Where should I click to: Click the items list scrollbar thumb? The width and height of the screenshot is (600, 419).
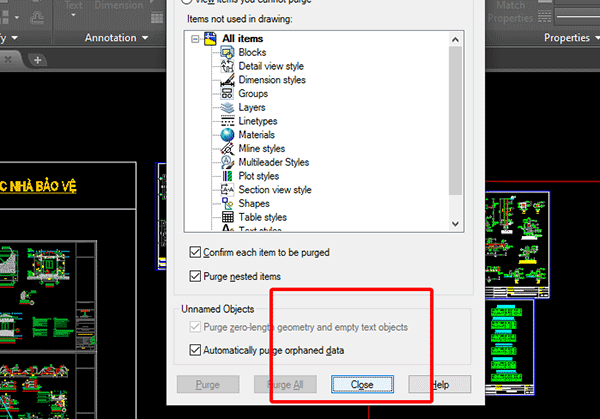[x=455, y=121]
